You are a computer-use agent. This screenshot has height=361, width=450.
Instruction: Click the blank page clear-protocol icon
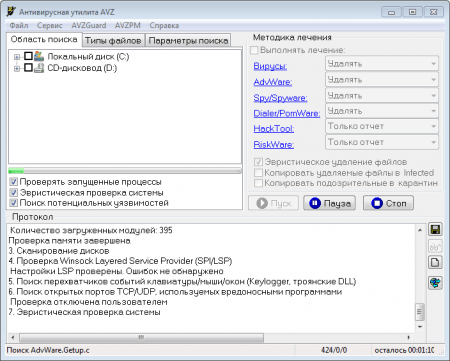pyautogui.click(x=435, y=262)
